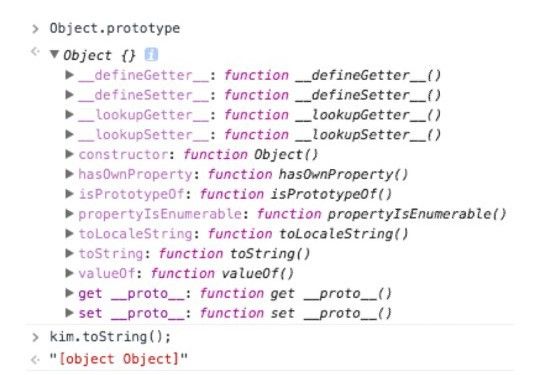Expand the set __proto__ accessor
The width and height of the screenshot is (538, 375).
click(x=70, y=313)
